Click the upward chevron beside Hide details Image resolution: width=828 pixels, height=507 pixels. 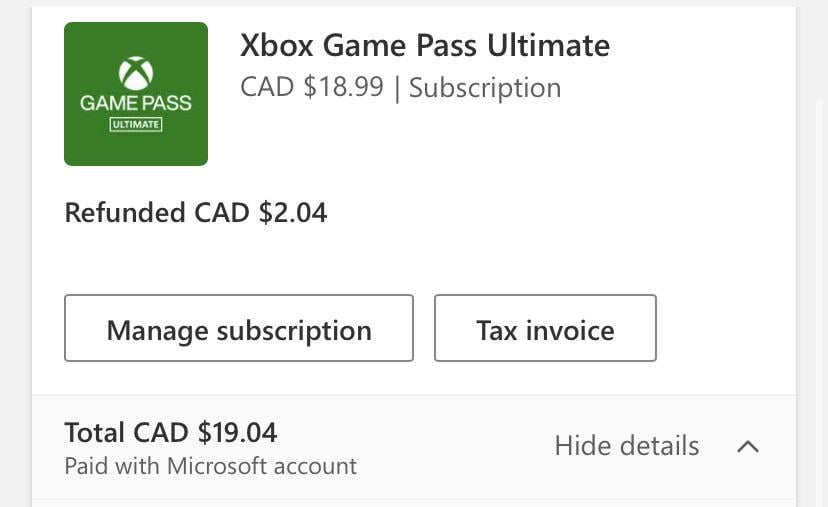click(748, 446)
